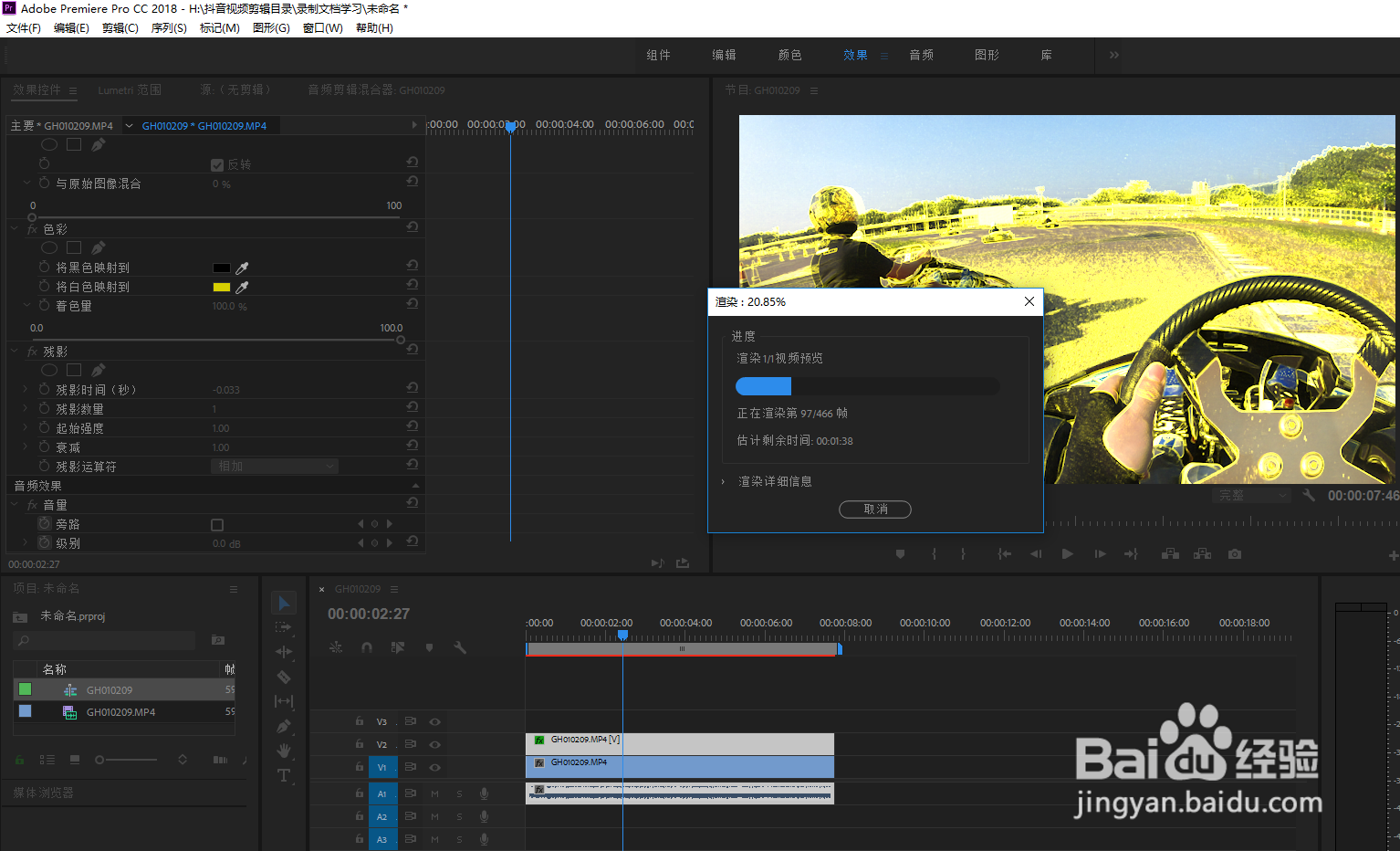
Task: Close the render progress dialog
Action: pyautogui.click(x=1029, y=301)
